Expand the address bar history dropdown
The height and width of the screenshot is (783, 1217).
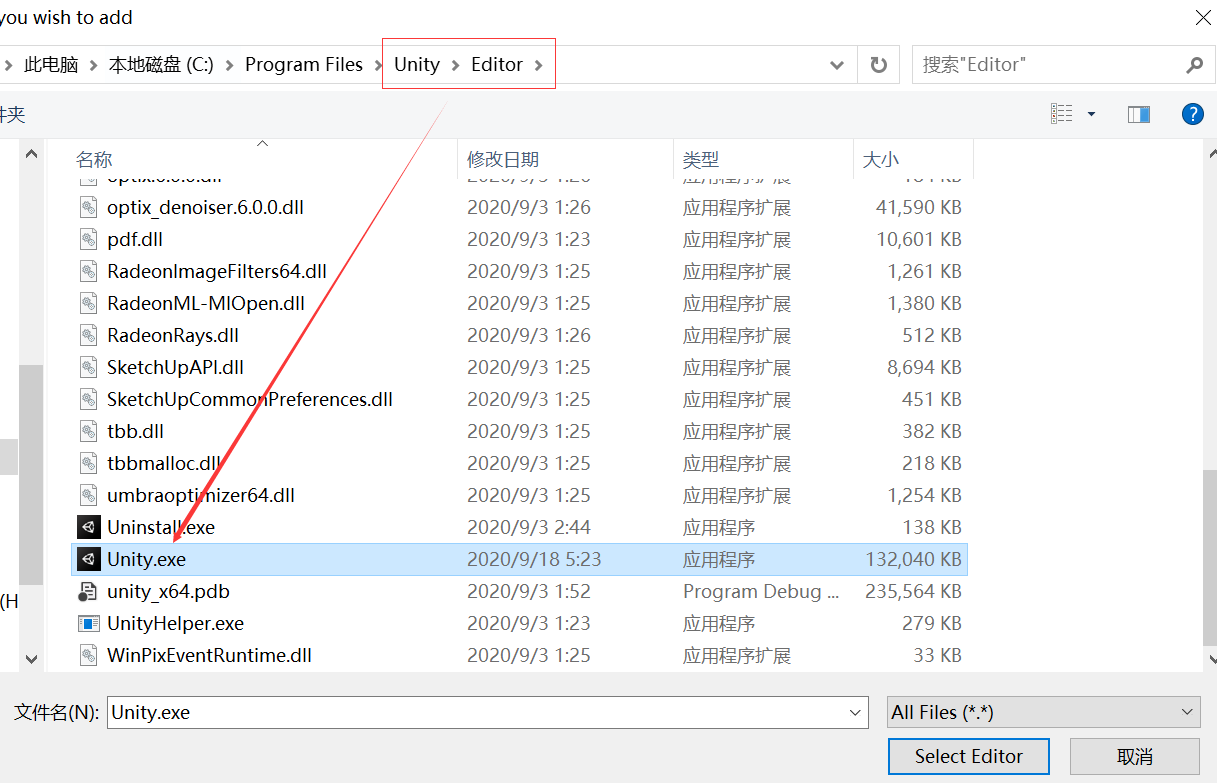pos(837,65)
